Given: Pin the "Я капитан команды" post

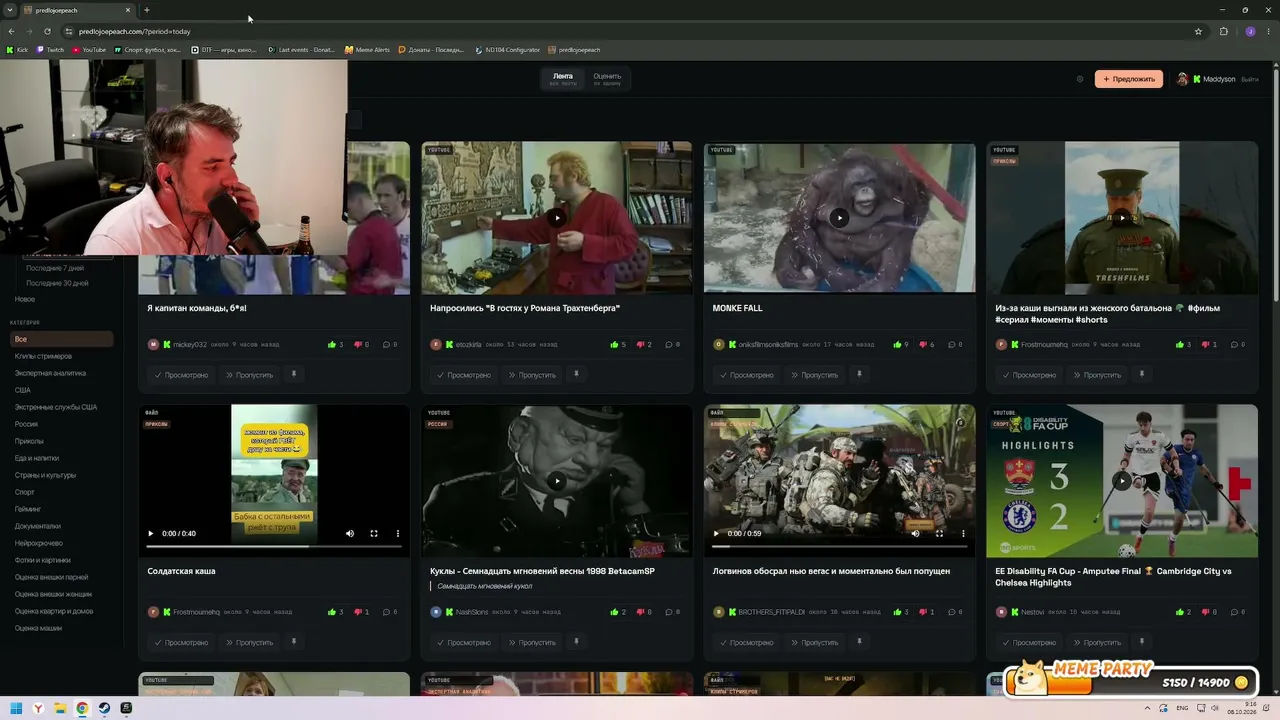Looking at the screenshot, I should pyautogui.click(x=294, y=374).
